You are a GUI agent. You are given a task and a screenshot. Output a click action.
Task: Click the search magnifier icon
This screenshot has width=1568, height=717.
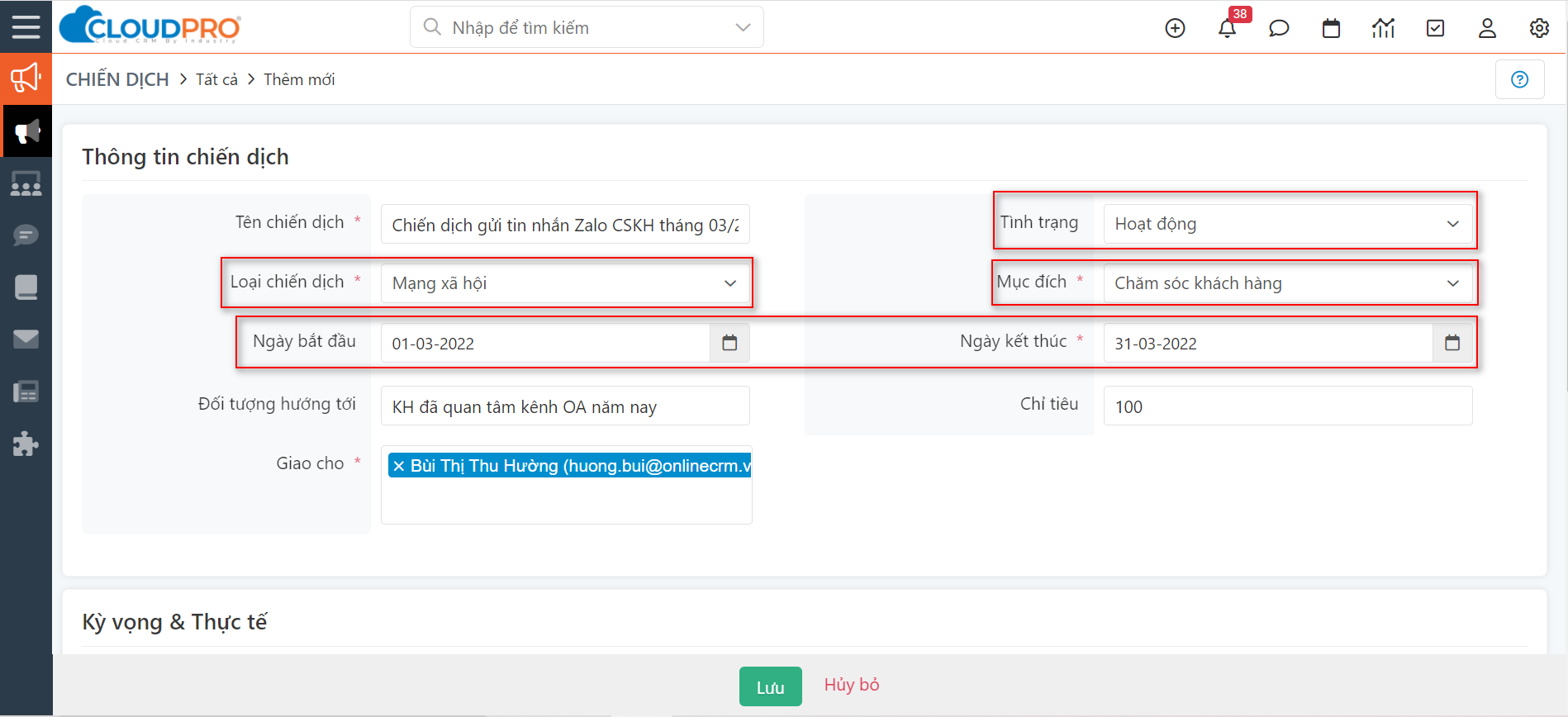(432, 27)
